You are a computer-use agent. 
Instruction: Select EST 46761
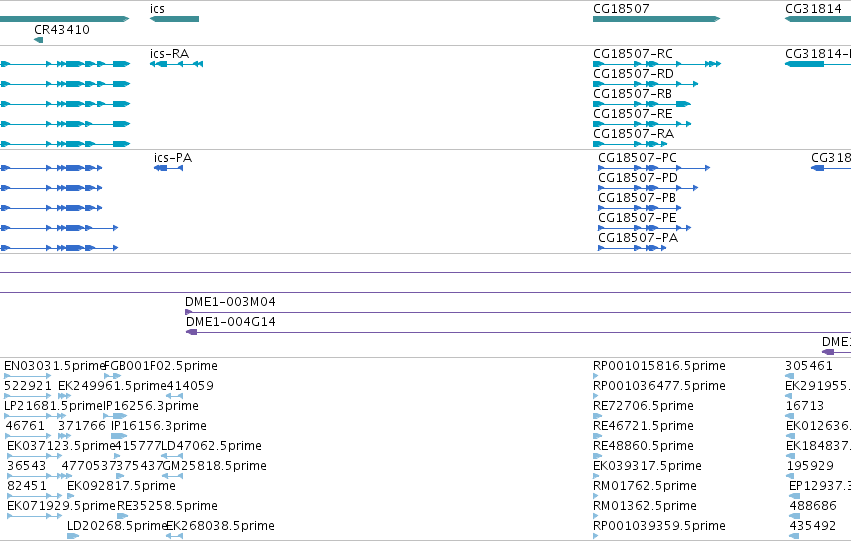tap(26, 426)
